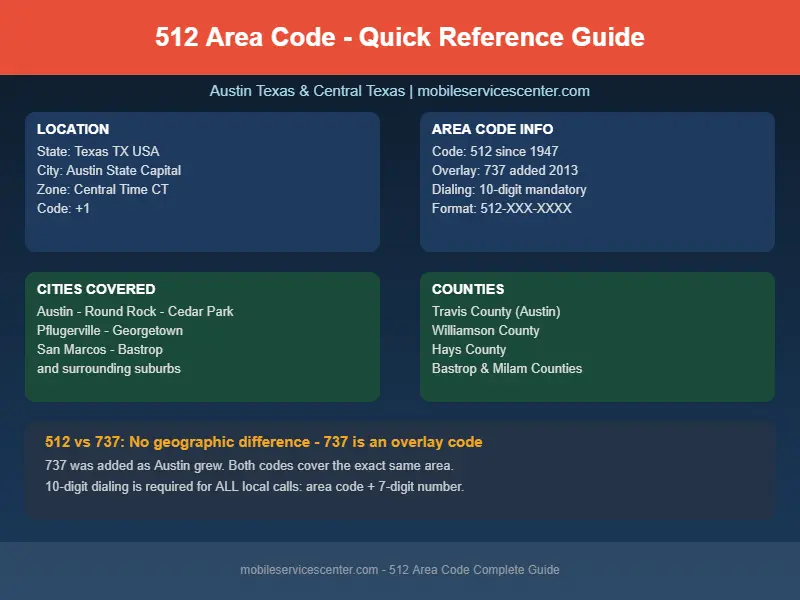Select 'Travis County (Austin)' in COUNTIES
Image resolution: width=800 pixels, height=600 pixels.
[496, 311]
